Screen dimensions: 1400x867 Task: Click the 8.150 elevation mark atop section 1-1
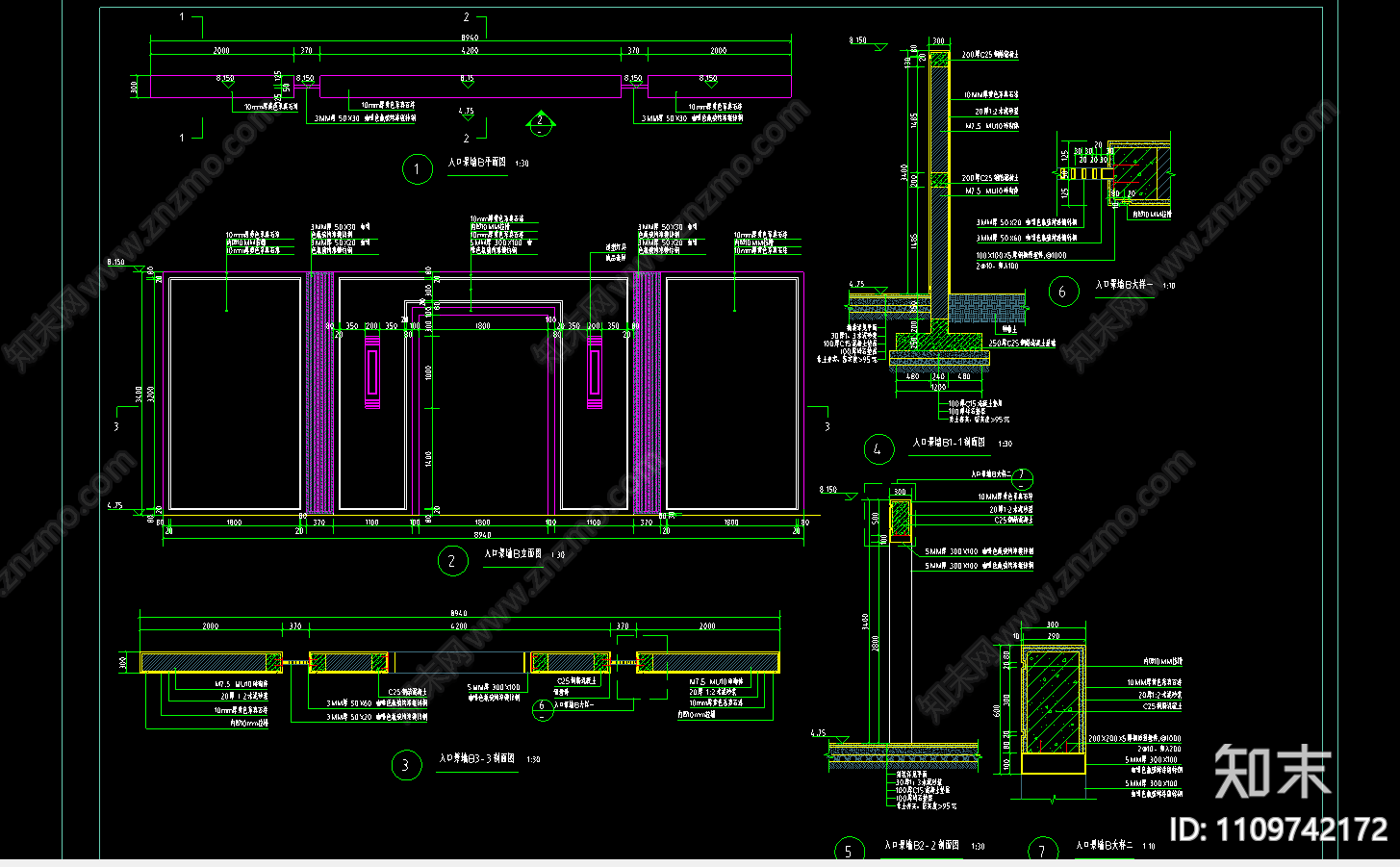coord(857,40)
